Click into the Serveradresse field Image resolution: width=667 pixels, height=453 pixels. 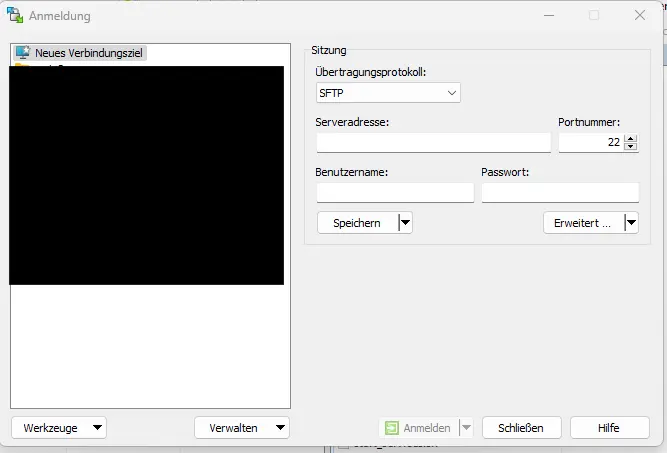(x=433, y=143)
